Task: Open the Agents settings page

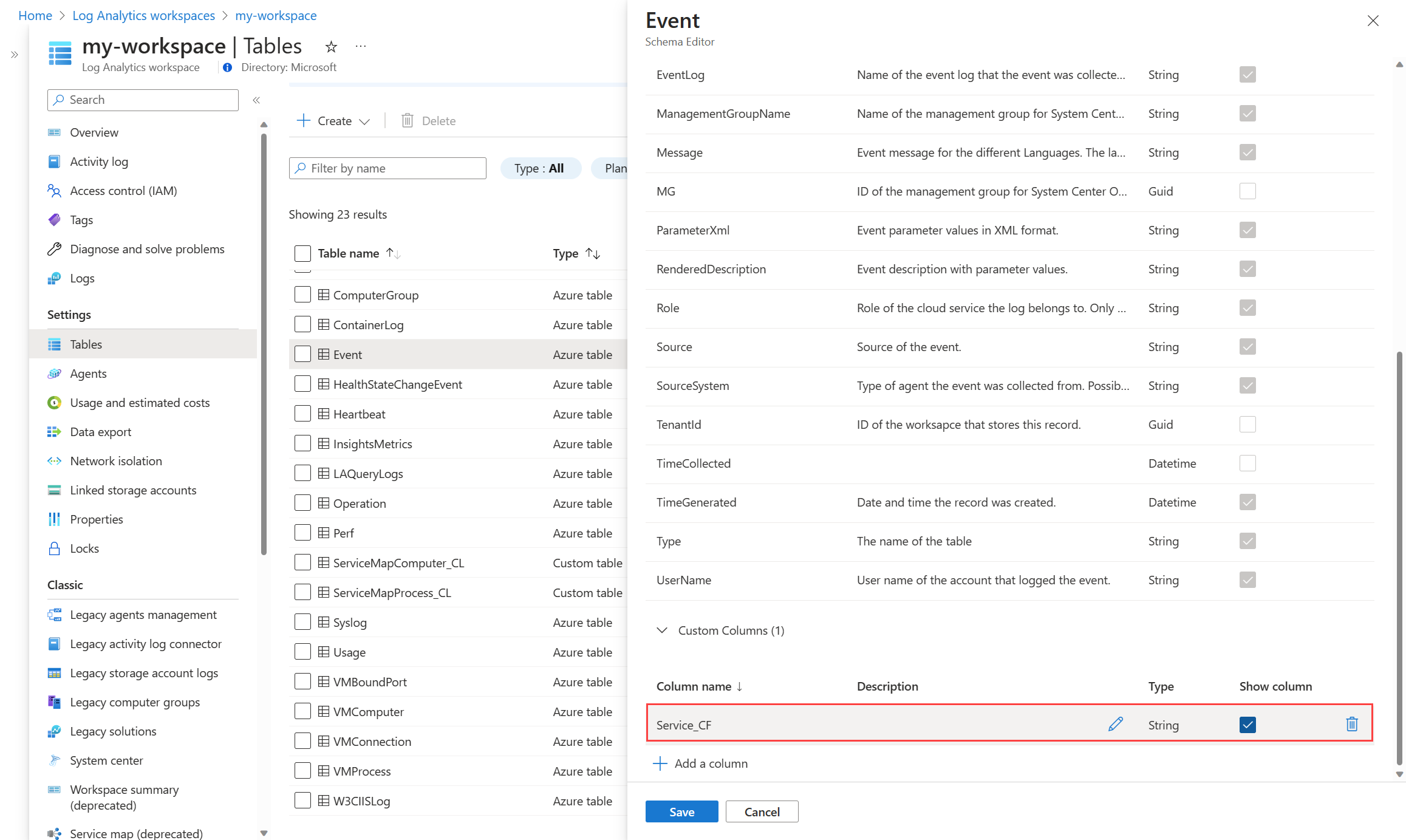Action: [x=88, y=374]
